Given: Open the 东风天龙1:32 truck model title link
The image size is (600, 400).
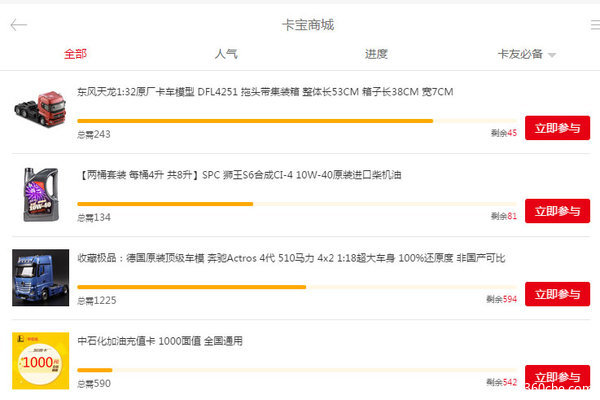Looking at the screenshot, I should (265, 92).
